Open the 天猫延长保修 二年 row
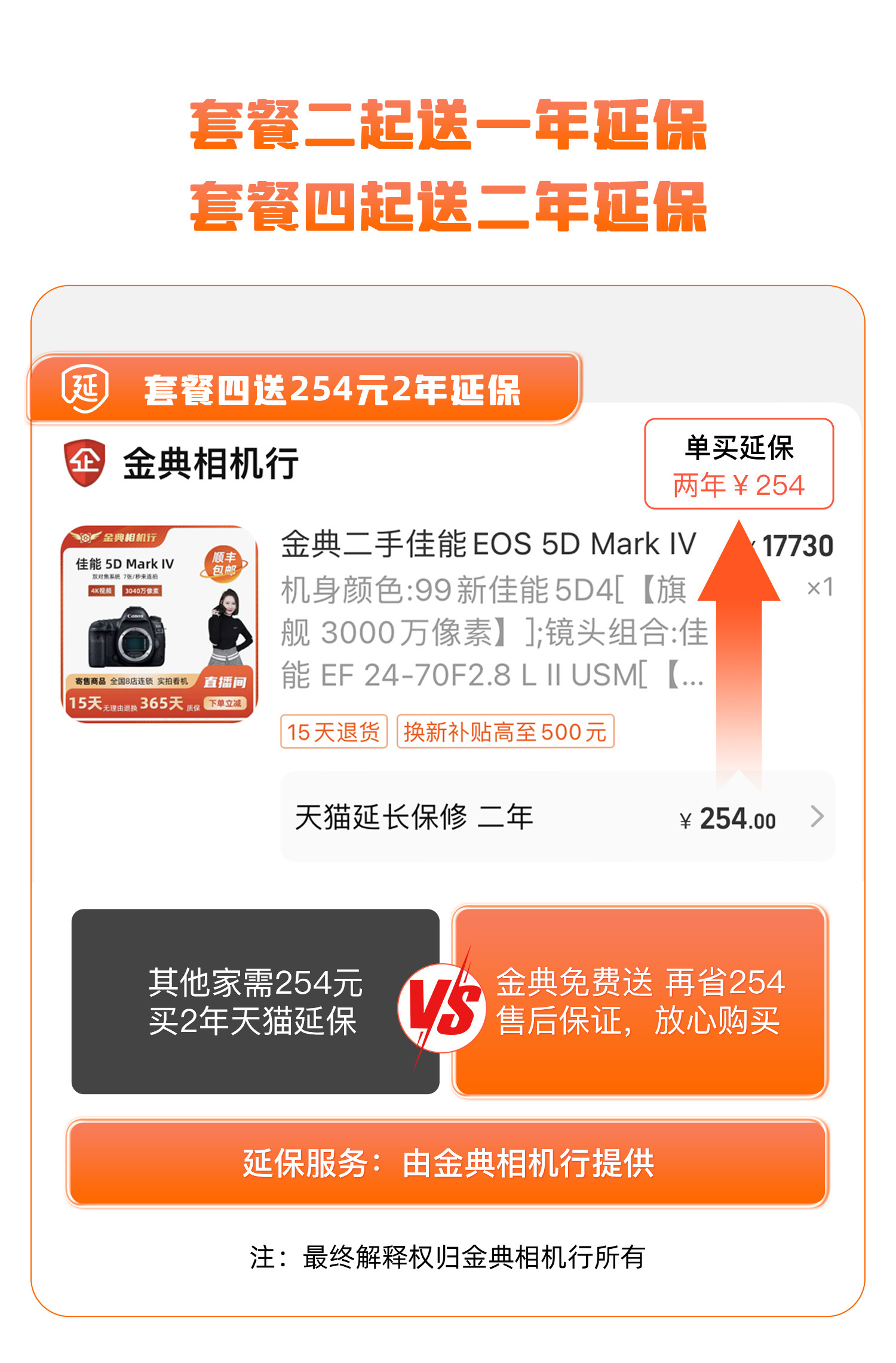This screenshot has width=896, height=1363. [557, 816]
